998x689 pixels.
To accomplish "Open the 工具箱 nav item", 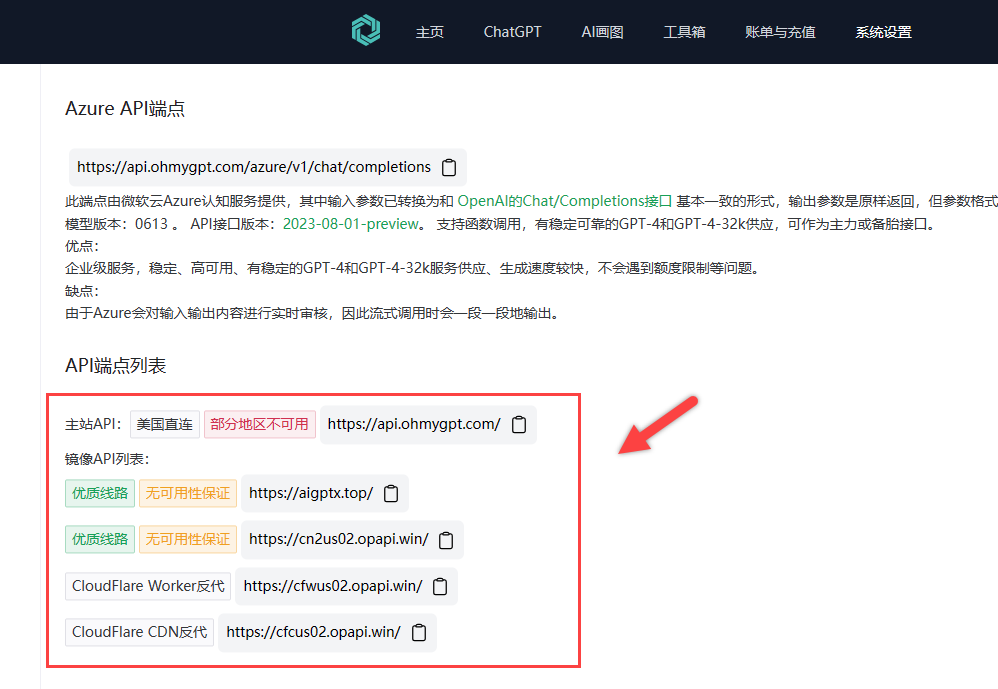I will point(684,32).
